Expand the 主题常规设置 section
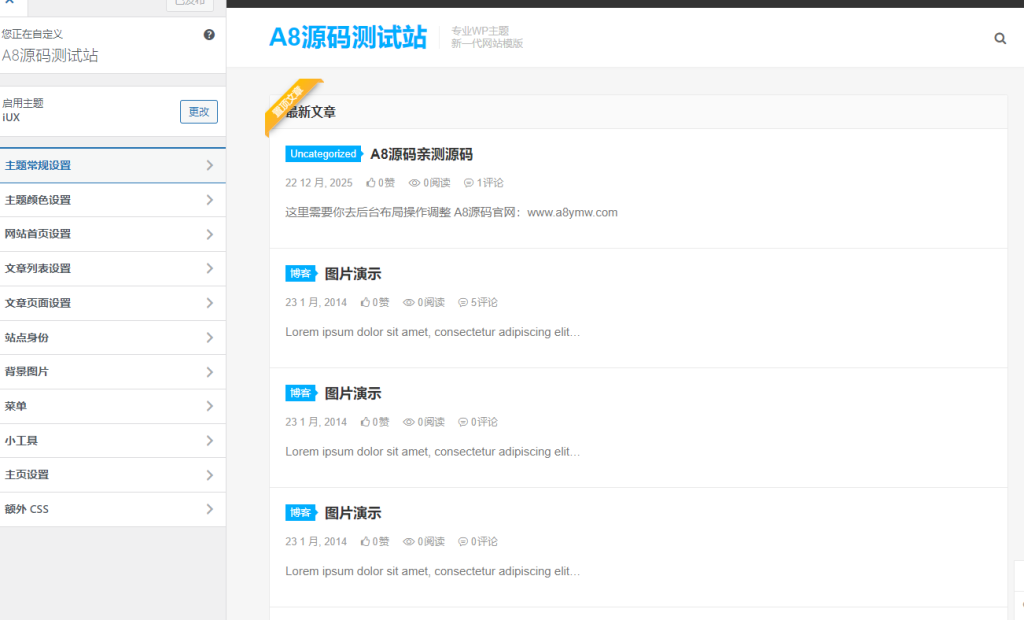Viewport: 1024px width, 620px height. pos(113,165)
